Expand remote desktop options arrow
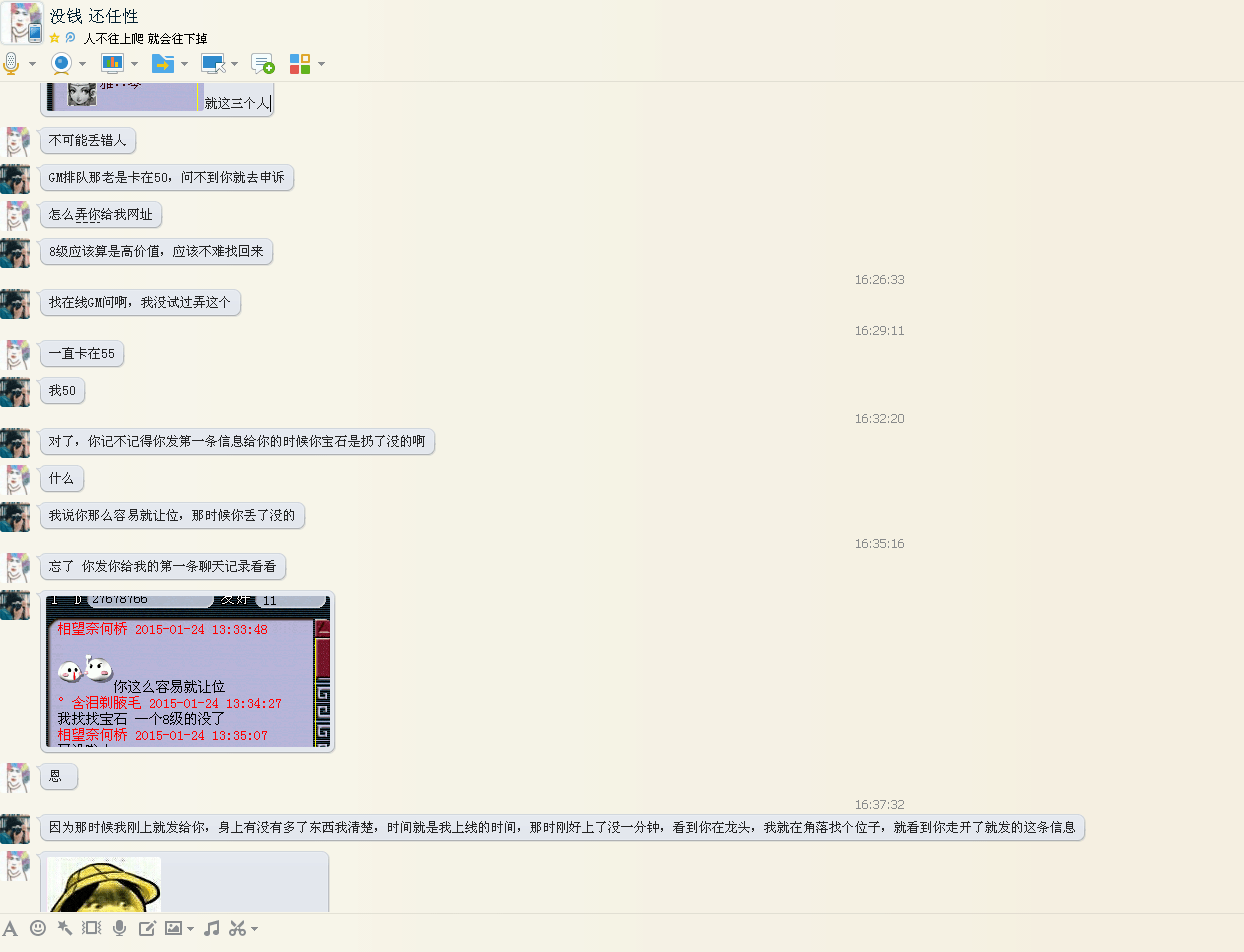 (x=234, y=64)
